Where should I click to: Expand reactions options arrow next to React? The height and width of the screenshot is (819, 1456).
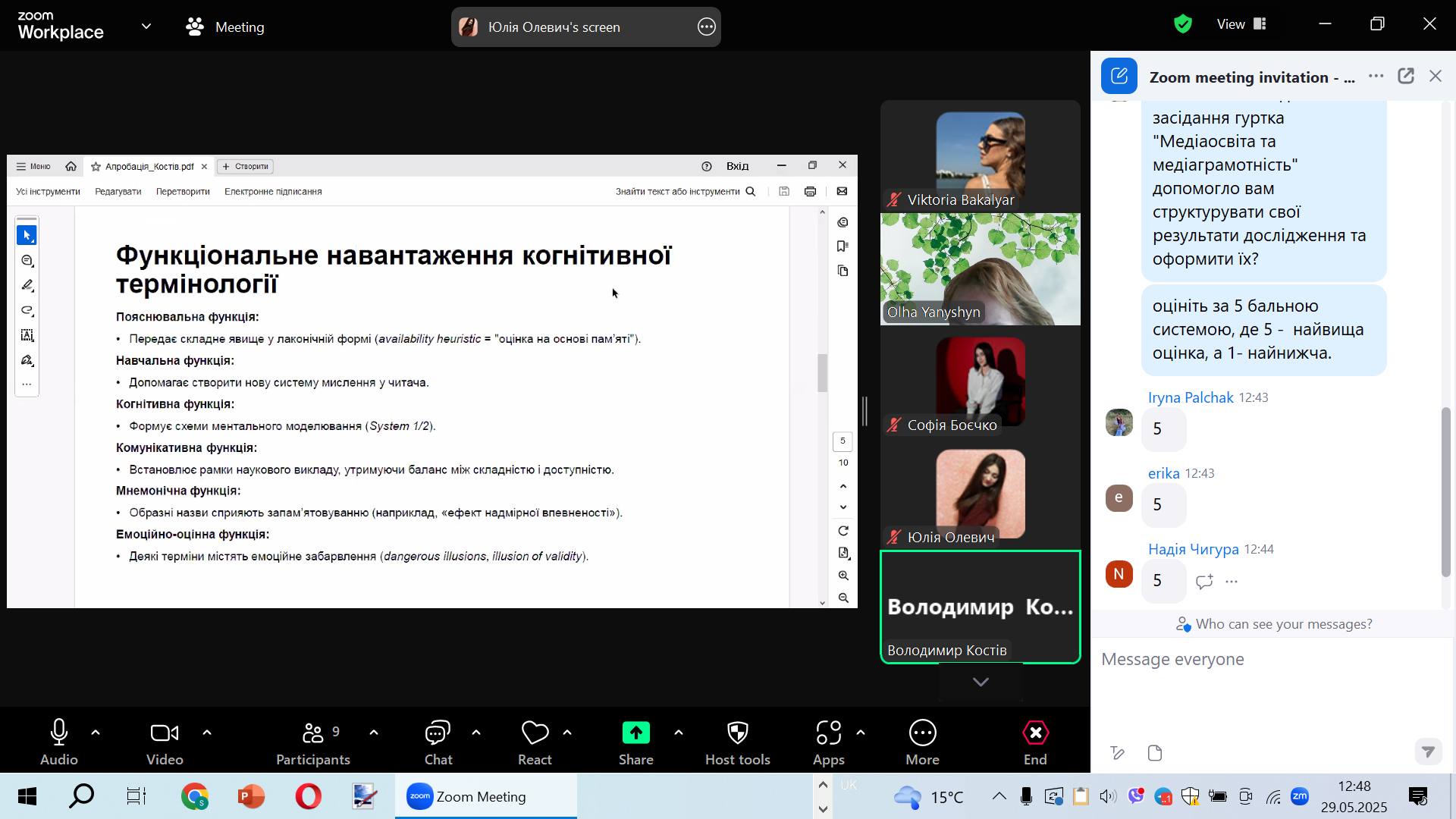(x=567, y=733)
